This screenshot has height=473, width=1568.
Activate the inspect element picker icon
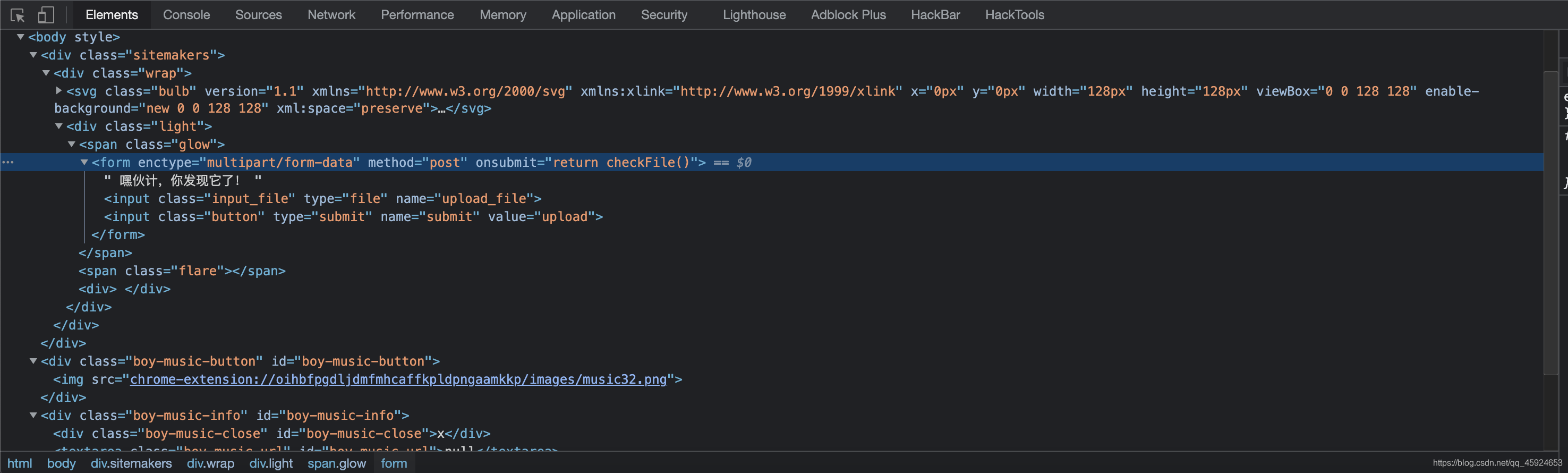(18, 14)
